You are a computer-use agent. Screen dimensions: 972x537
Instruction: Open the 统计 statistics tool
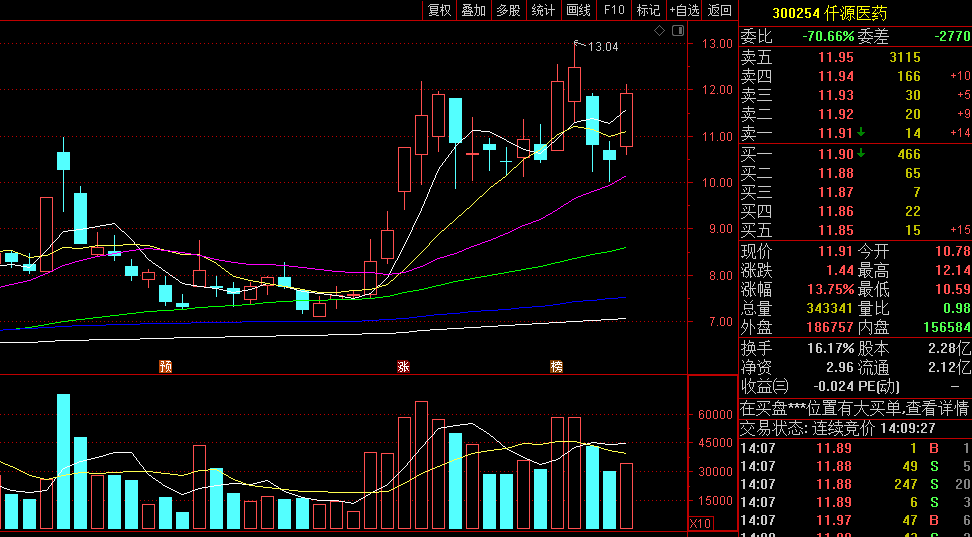pos(543,10)
